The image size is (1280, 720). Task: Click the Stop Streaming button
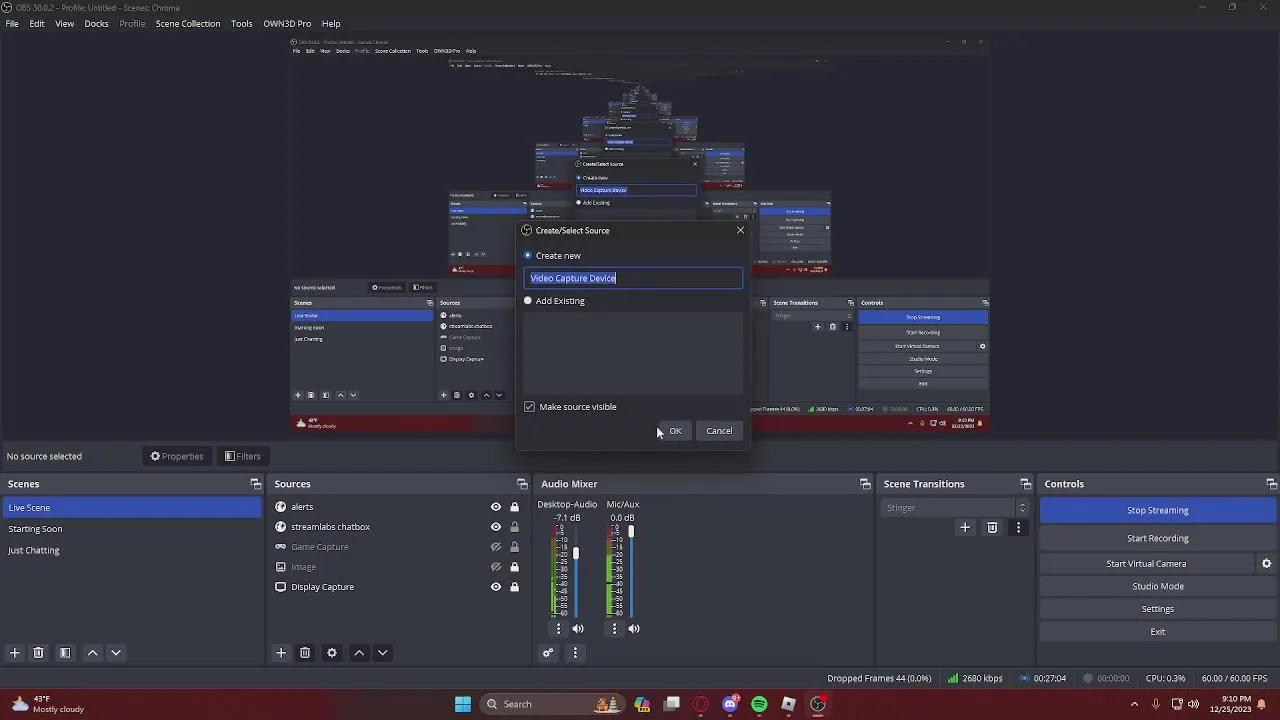pos(1157,510)
